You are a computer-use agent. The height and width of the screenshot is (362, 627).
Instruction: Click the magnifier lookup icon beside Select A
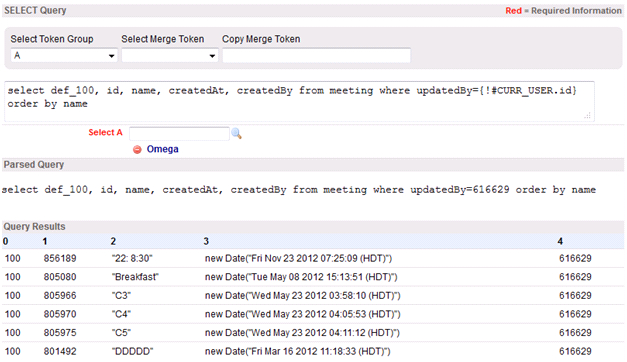(236, 134)
